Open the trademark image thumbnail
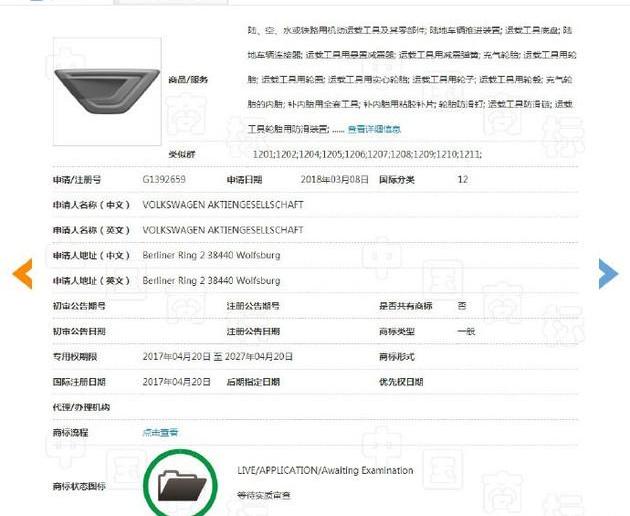 (107, 92)
